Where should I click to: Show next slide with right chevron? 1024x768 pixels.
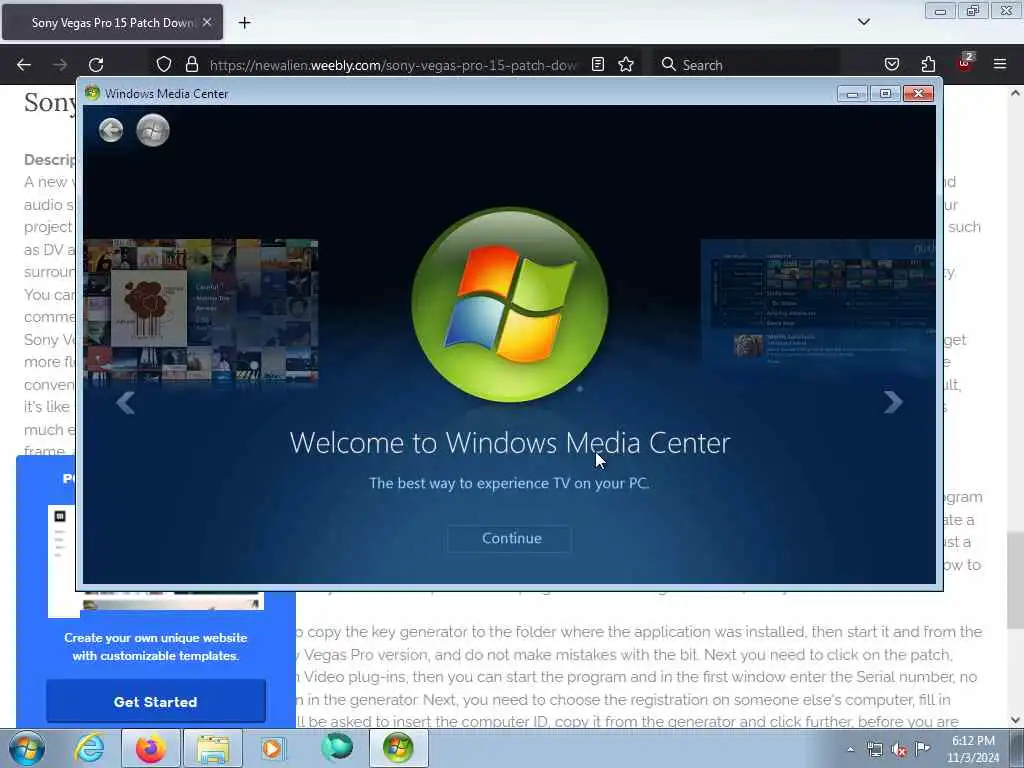pos(893,402)
